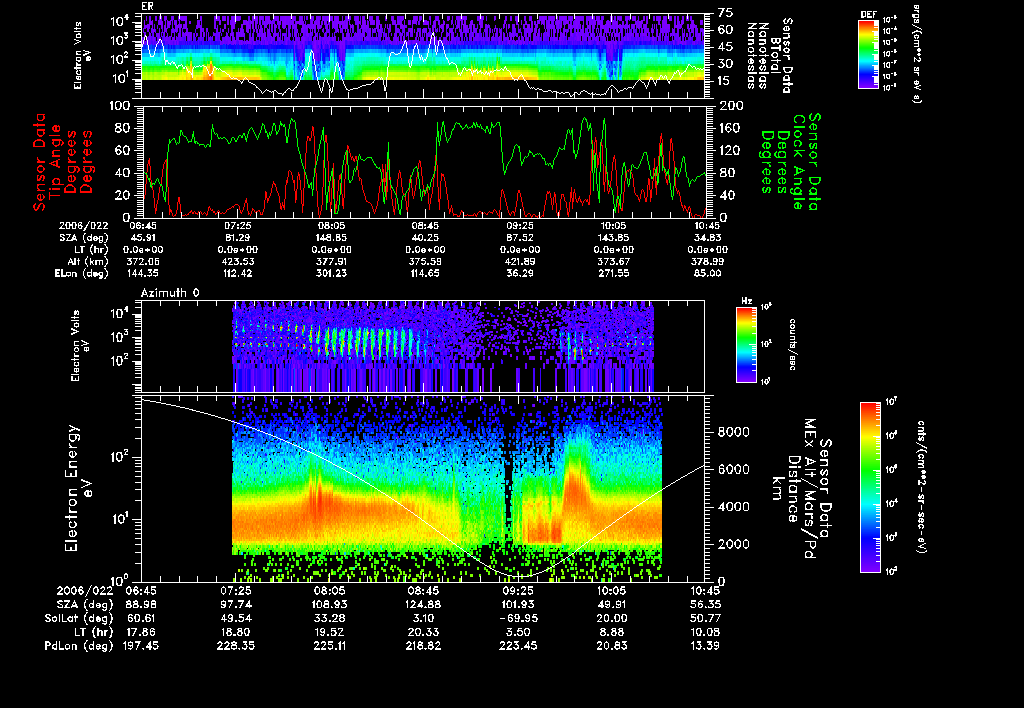
Task: Click the local time value "20.33"
Action: click(423, 632)
